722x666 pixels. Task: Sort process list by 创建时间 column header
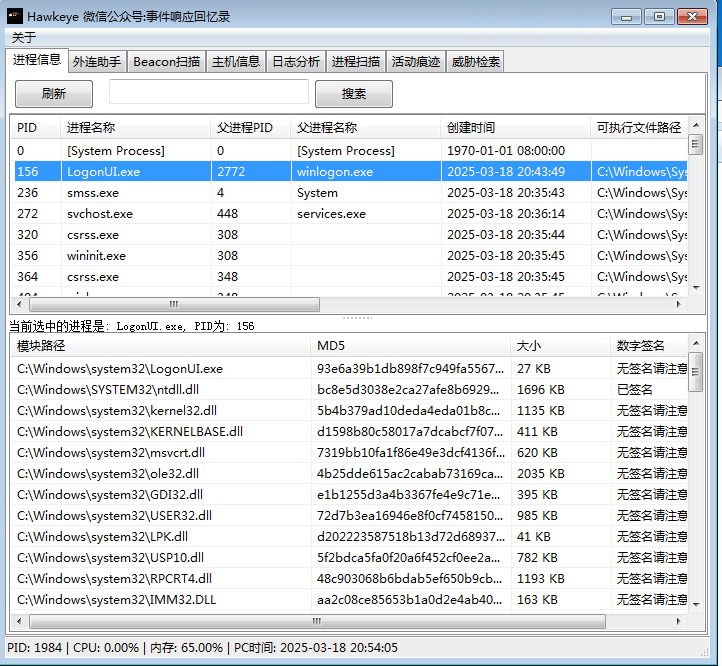click(515, 128)
